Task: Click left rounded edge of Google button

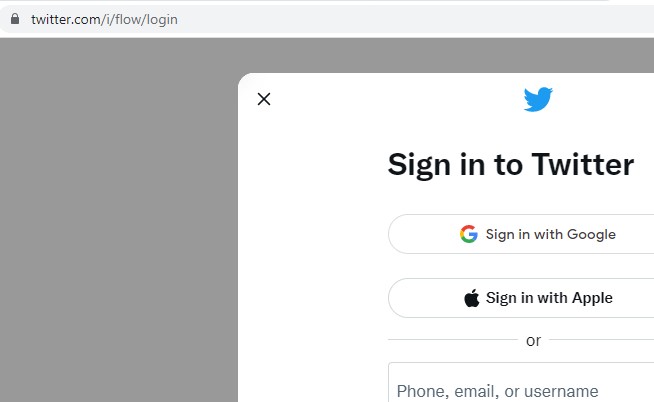Action: [396, 234]
